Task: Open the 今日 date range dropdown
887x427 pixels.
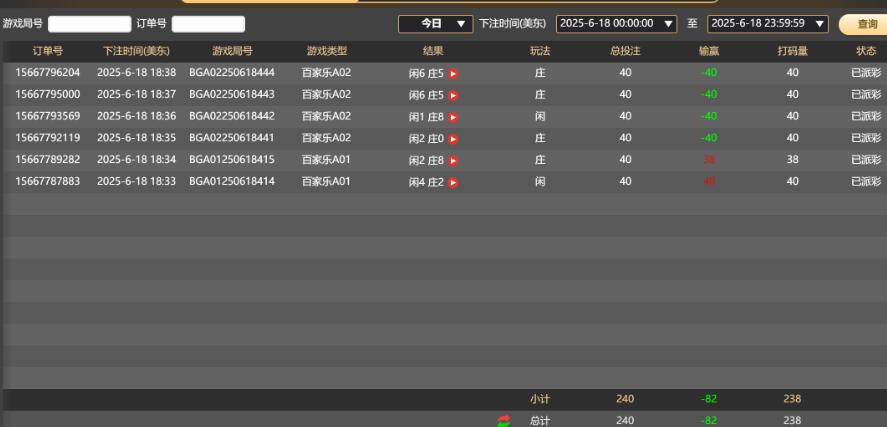Action: point(435,23)
